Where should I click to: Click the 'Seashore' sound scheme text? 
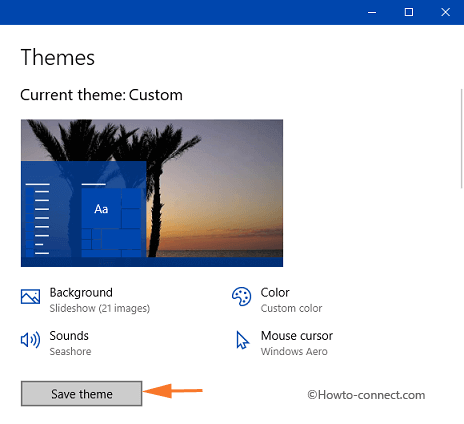click(x=70, y=351)
